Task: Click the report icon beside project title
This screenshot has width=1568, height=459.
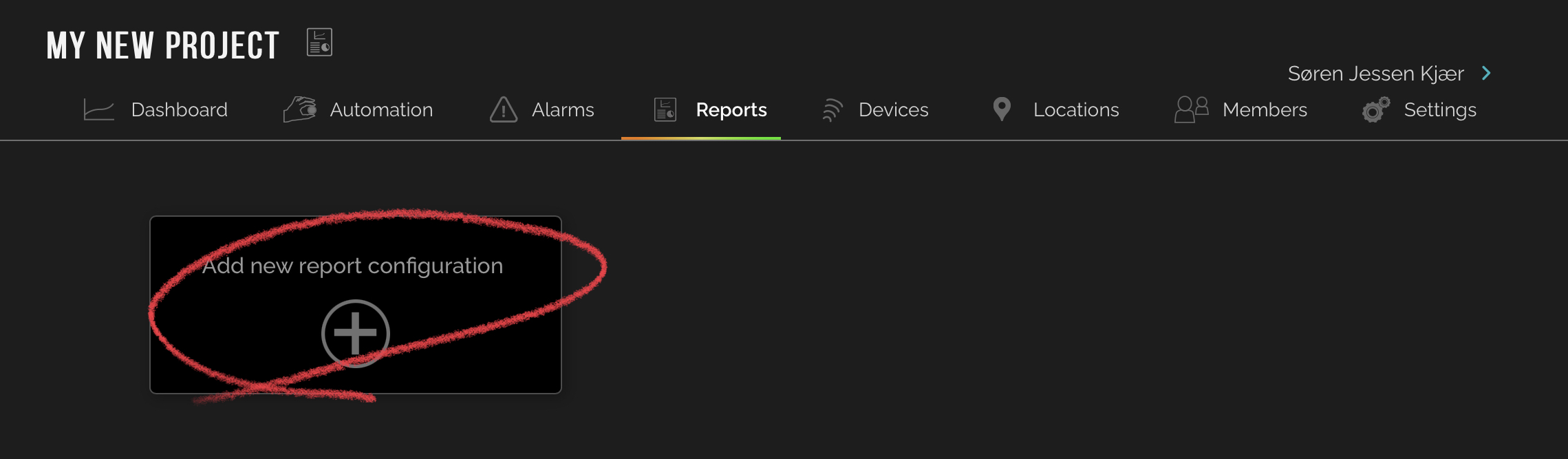Action: pos(319,43)
